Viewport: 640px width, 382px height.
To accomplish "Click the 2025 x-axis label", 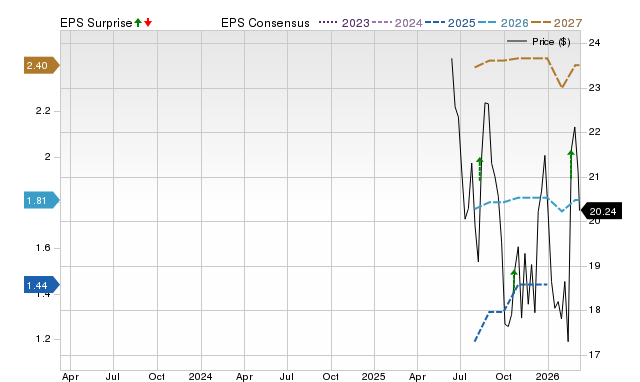I will coord(373,376).
